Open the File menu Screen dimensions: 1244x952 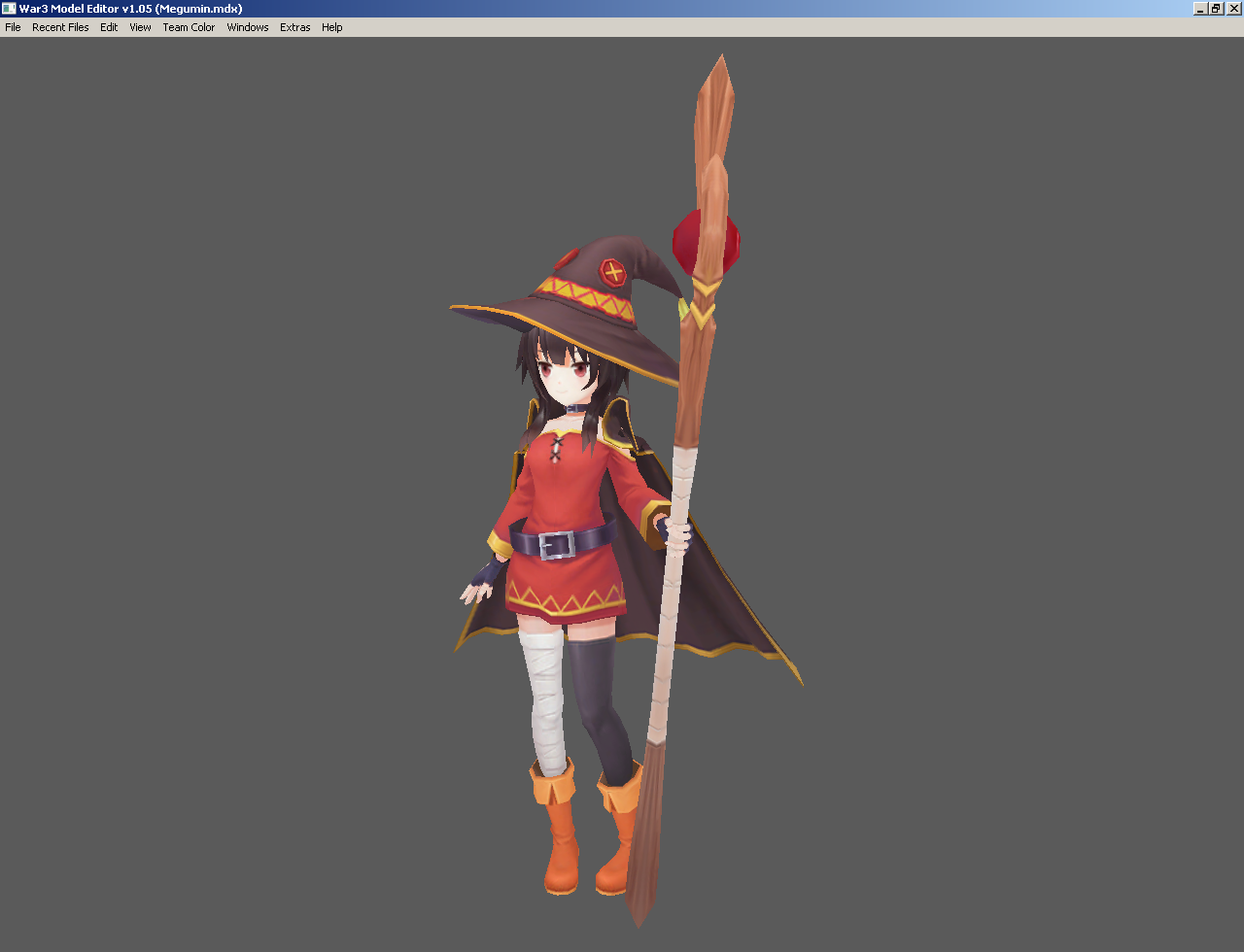point(13,27)
